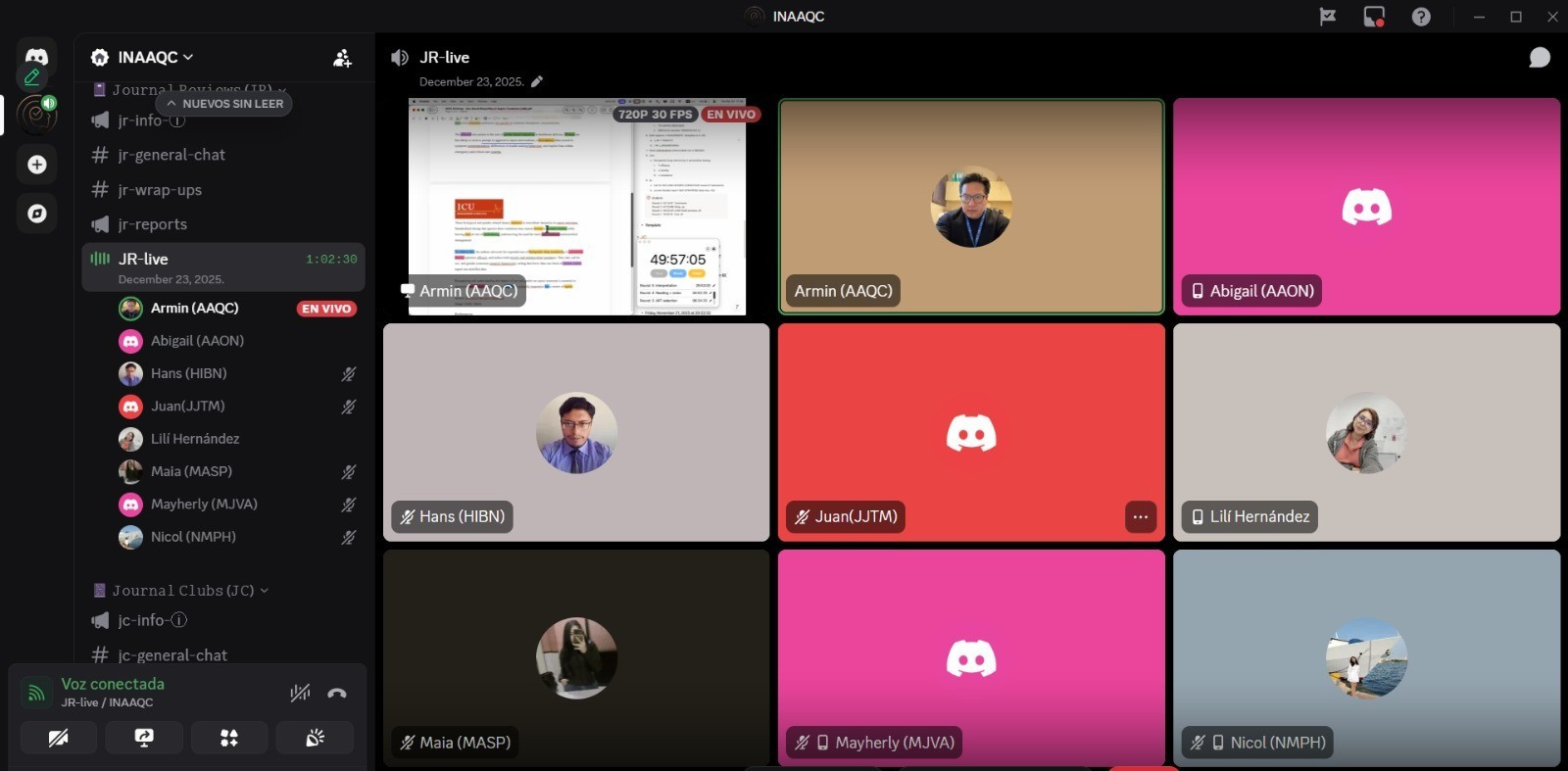The height and width of the screenshot is (771, 1568).
Task: Disconnect from voice with hang-up icon
Action: coord(337,694)
